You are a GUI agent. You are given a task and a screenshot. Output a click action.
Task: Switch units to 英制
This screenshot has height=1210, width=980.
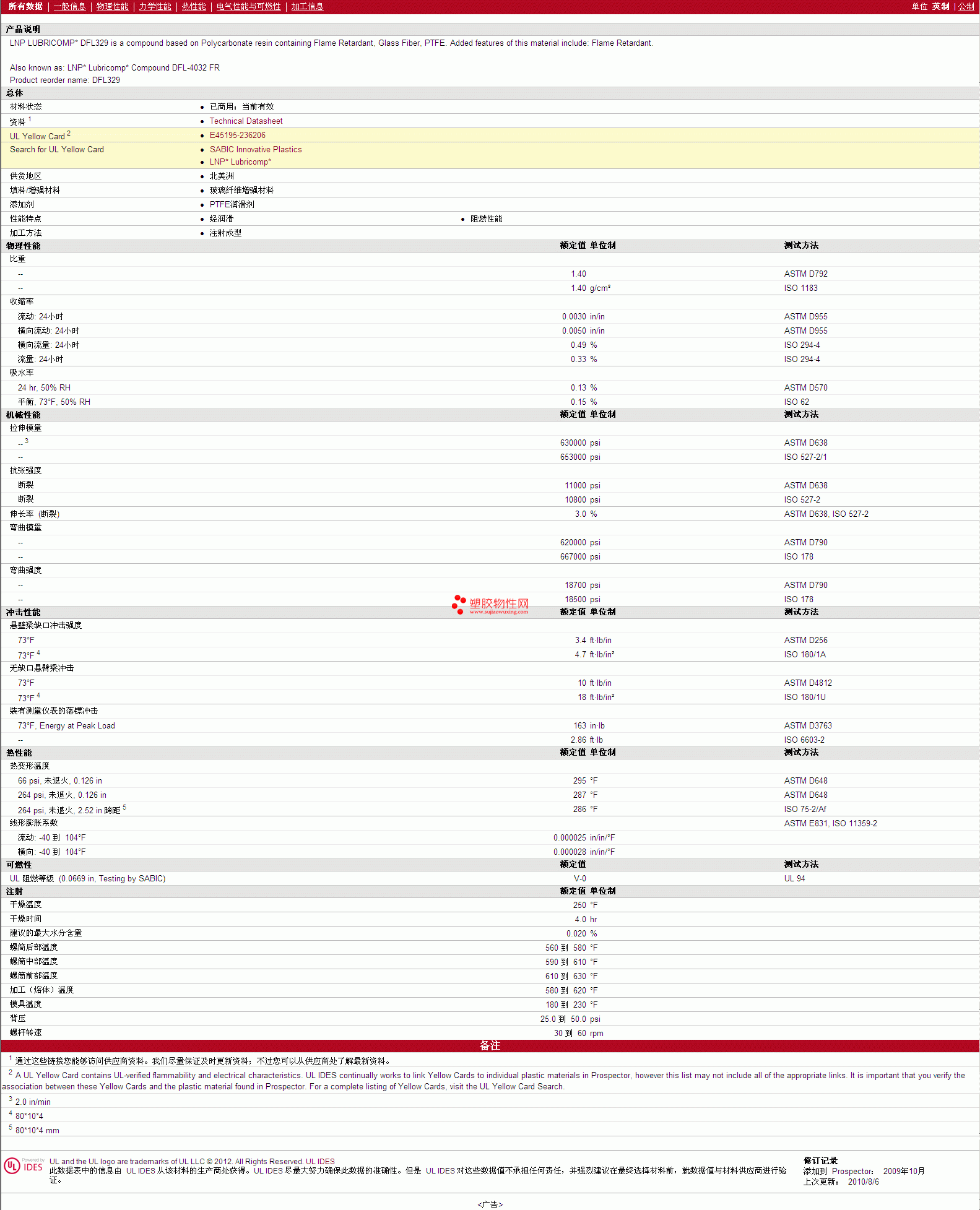[940, 6]
